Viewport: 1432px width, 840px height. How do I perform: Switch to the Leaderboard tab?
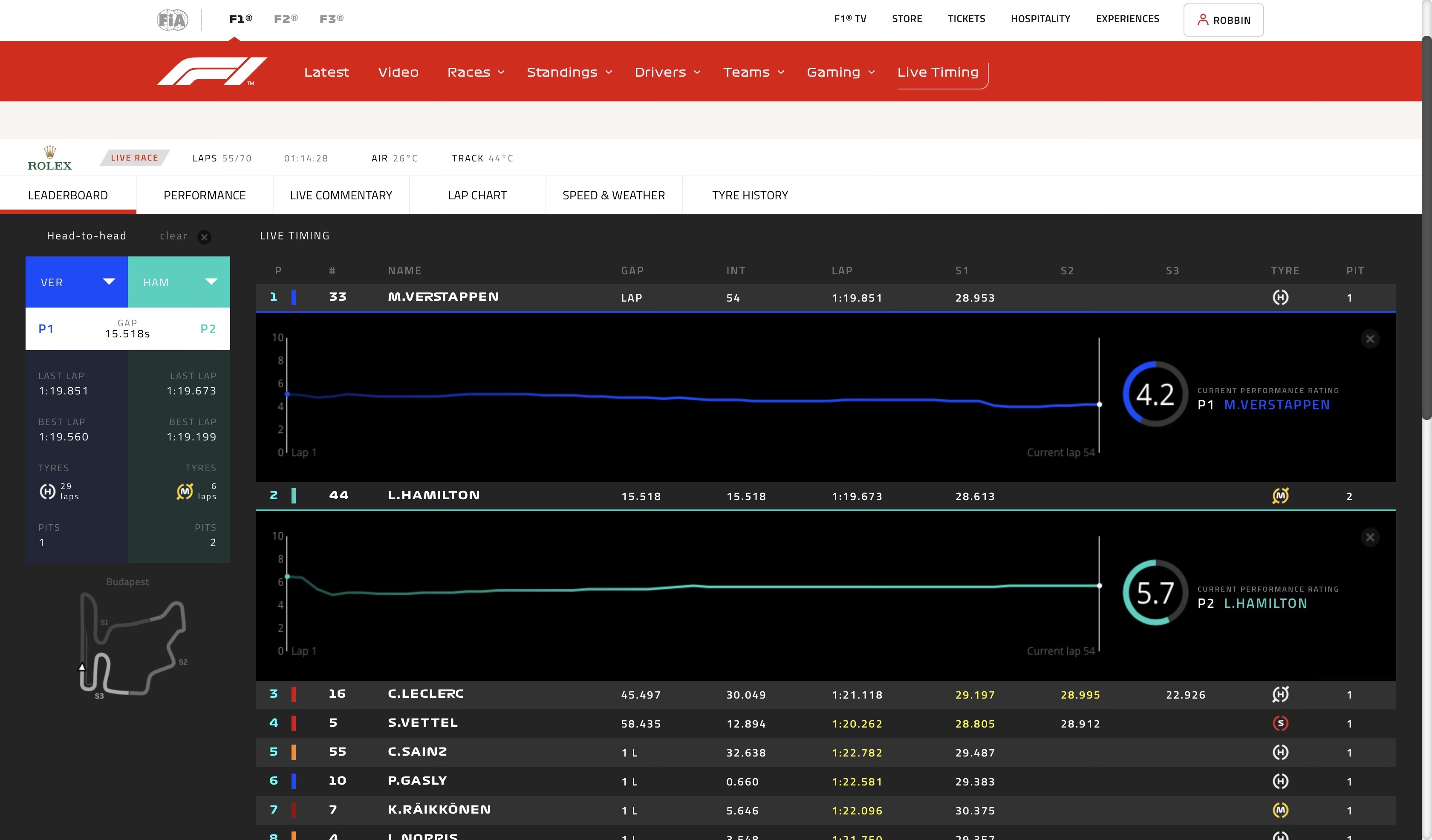(68, 196)
